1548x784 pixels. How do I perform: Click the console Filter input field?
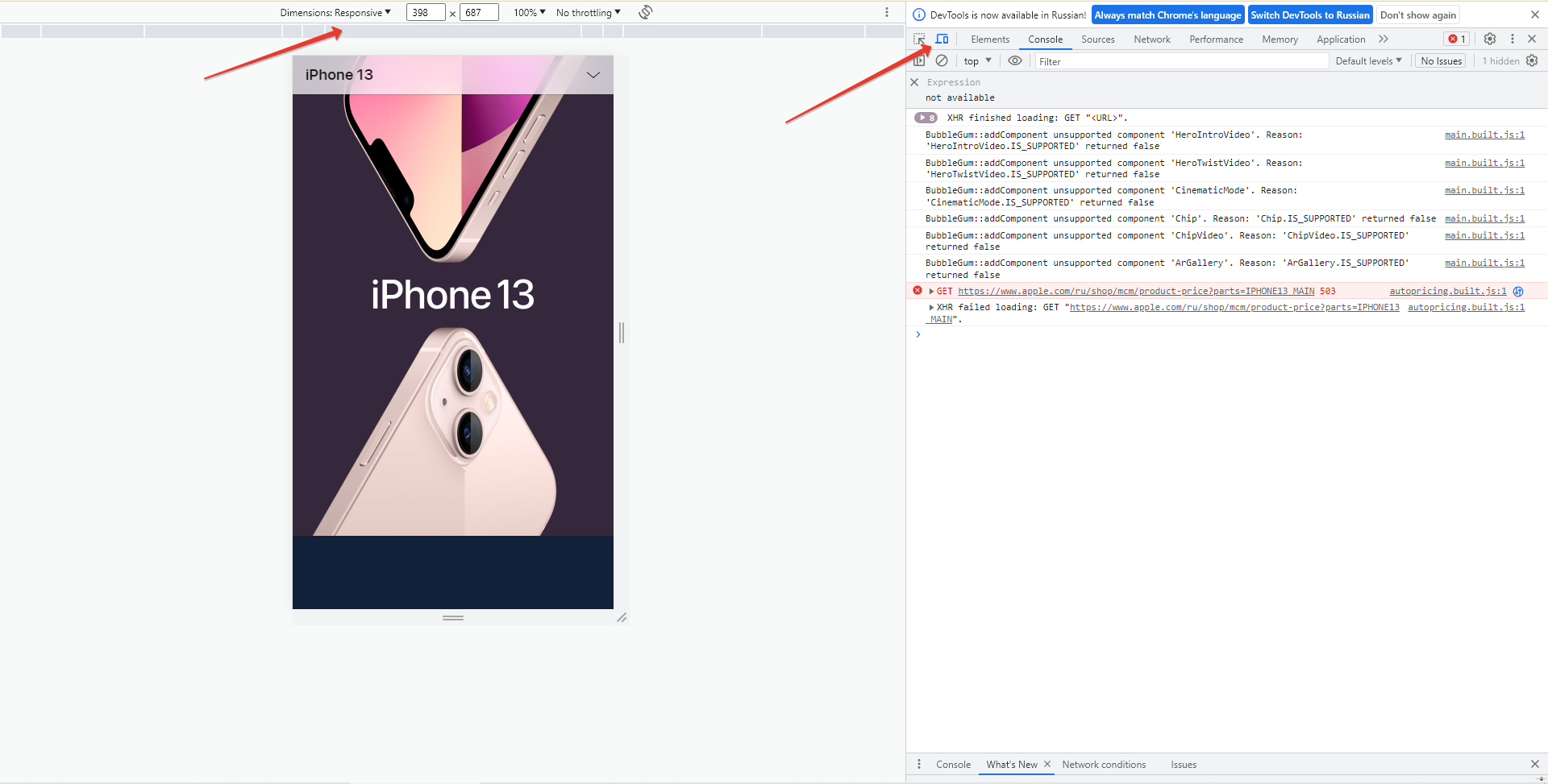(x=1181, y=61)
